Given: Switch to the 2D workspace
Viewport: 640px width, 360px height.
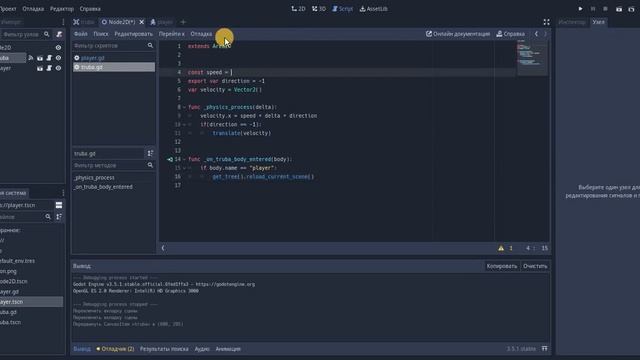Looking at the screenshot, I should coord(298,9).
